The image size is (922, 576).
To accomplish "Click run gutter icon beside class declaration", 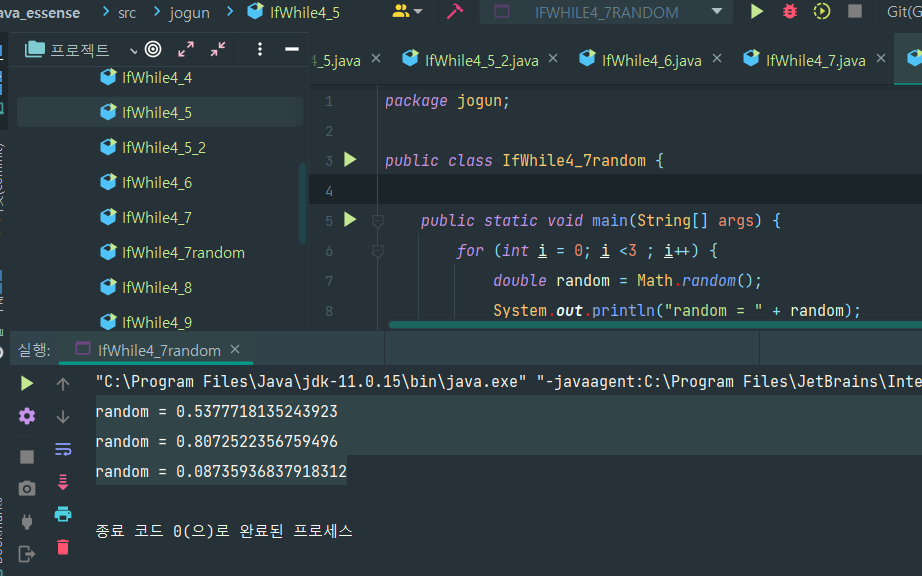I will (350, 160).
